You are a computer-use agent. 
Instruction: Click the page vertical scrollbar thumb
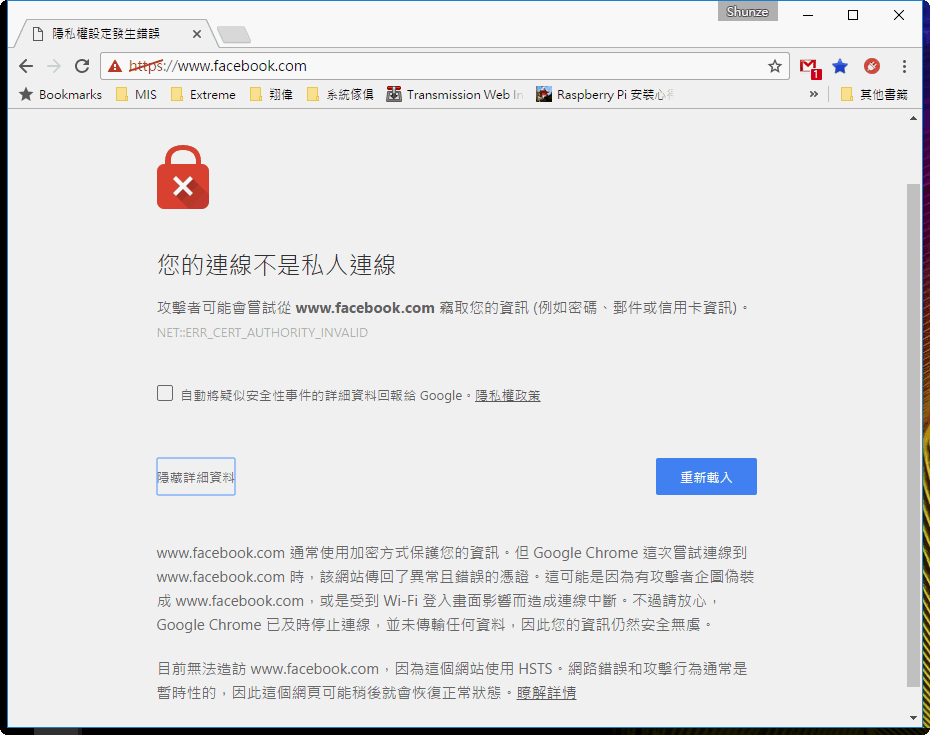(913, 435)
